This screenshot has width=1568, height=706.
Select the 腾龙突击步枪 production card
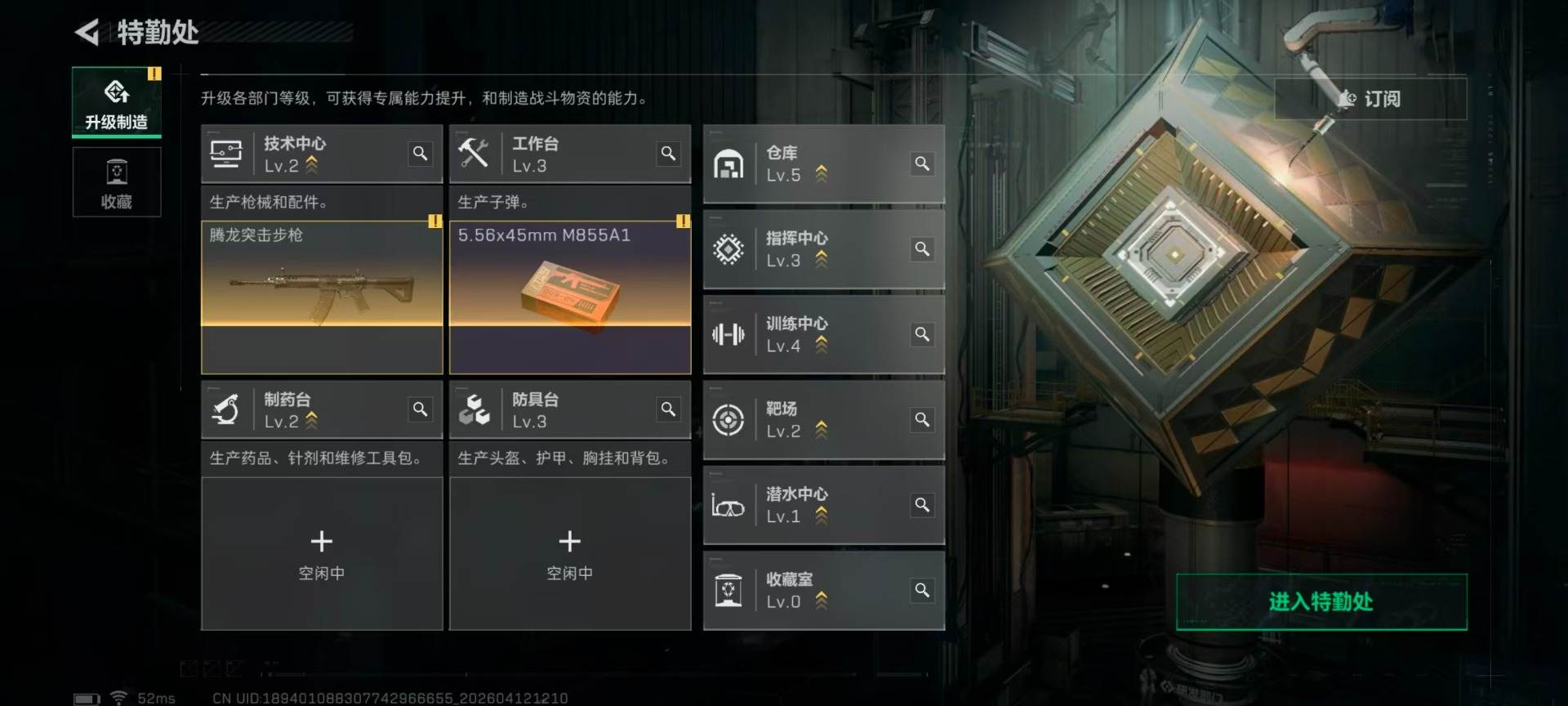tap(322, 297)
